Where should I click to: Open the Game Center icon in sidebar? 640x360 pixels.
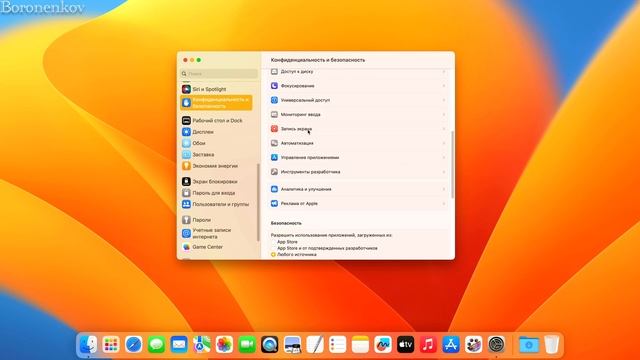186,247
